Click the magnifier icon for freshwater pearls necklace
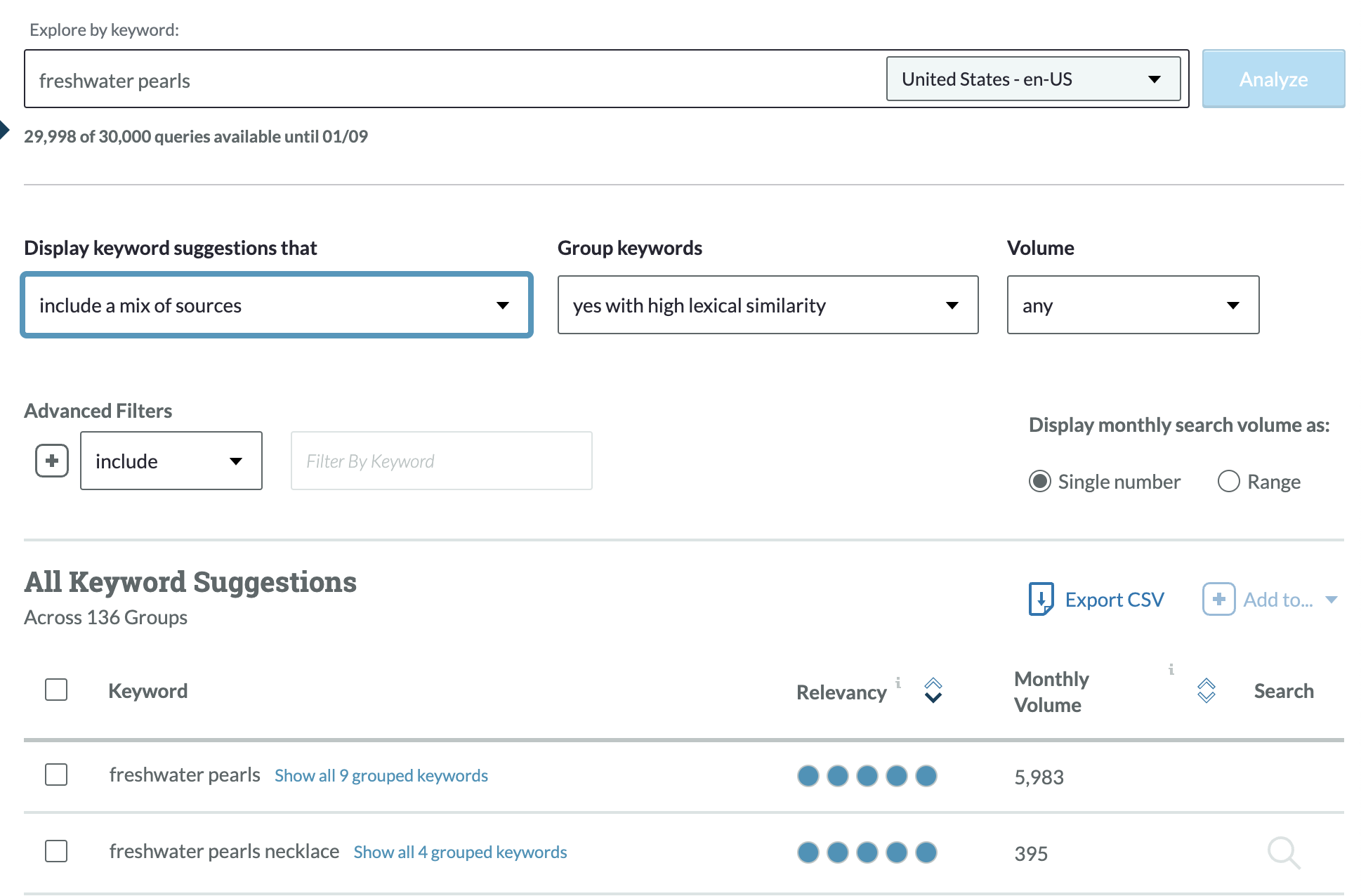The height and width of the screenshot is (896, 1361). pos(1283,852)
